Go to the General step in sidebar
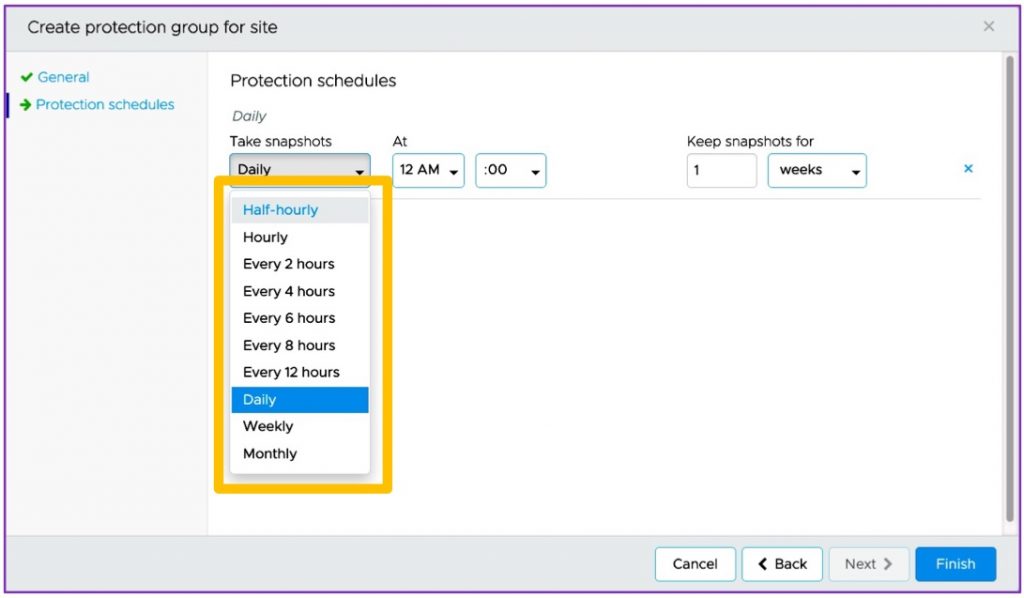Screen dimensions: 1024x598 63,77
